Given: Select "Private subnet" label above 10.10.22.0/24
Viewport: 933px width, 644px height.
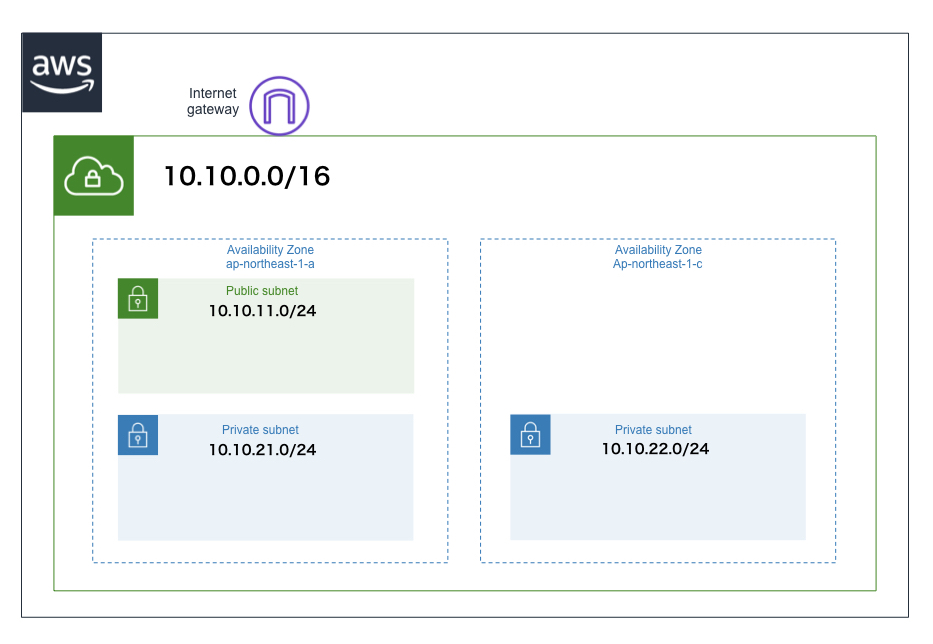Looking at the screenshot, I should pos(653,429).
